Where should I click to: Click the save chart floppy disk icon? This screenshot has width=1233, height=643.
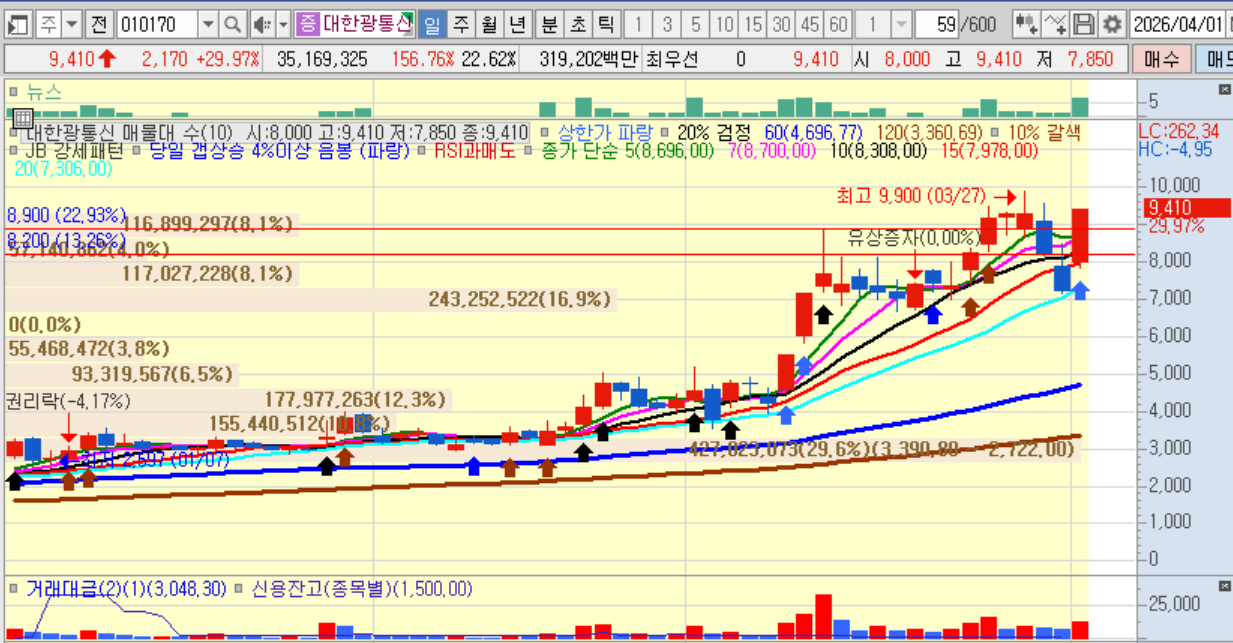click(x=1084, y=23)
